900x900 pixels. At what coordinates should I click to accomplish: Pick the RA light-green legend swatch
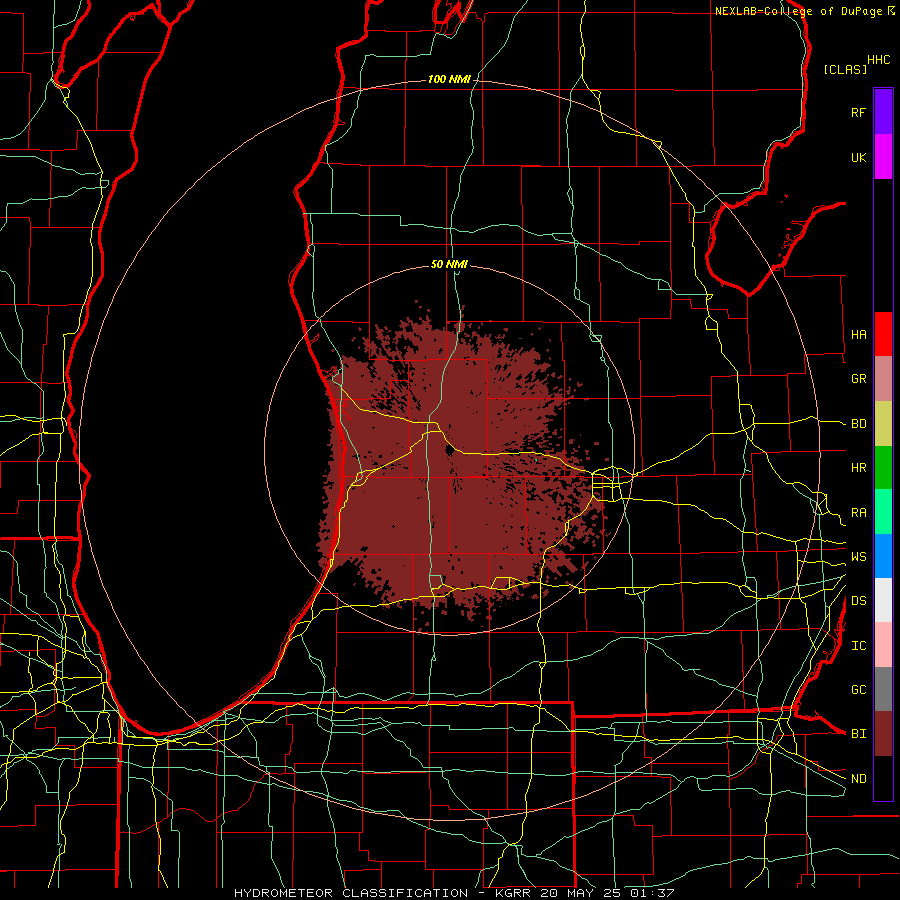point(883,512)
